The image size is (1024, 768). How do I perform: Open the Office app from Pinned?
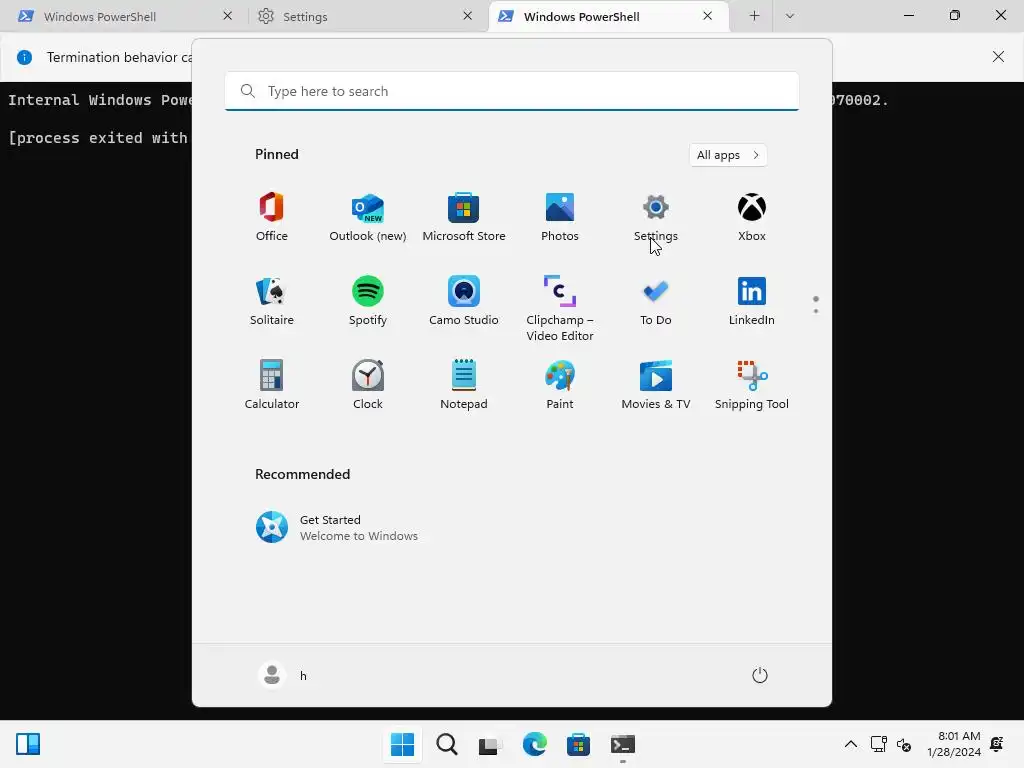pyautogui.click(x=272, y=217)
